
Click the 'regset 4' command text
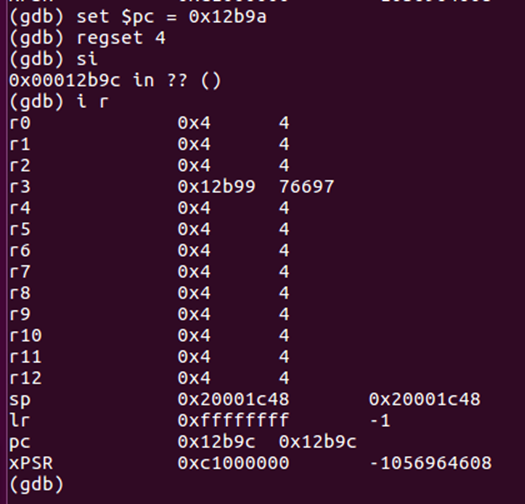point(121,38)
